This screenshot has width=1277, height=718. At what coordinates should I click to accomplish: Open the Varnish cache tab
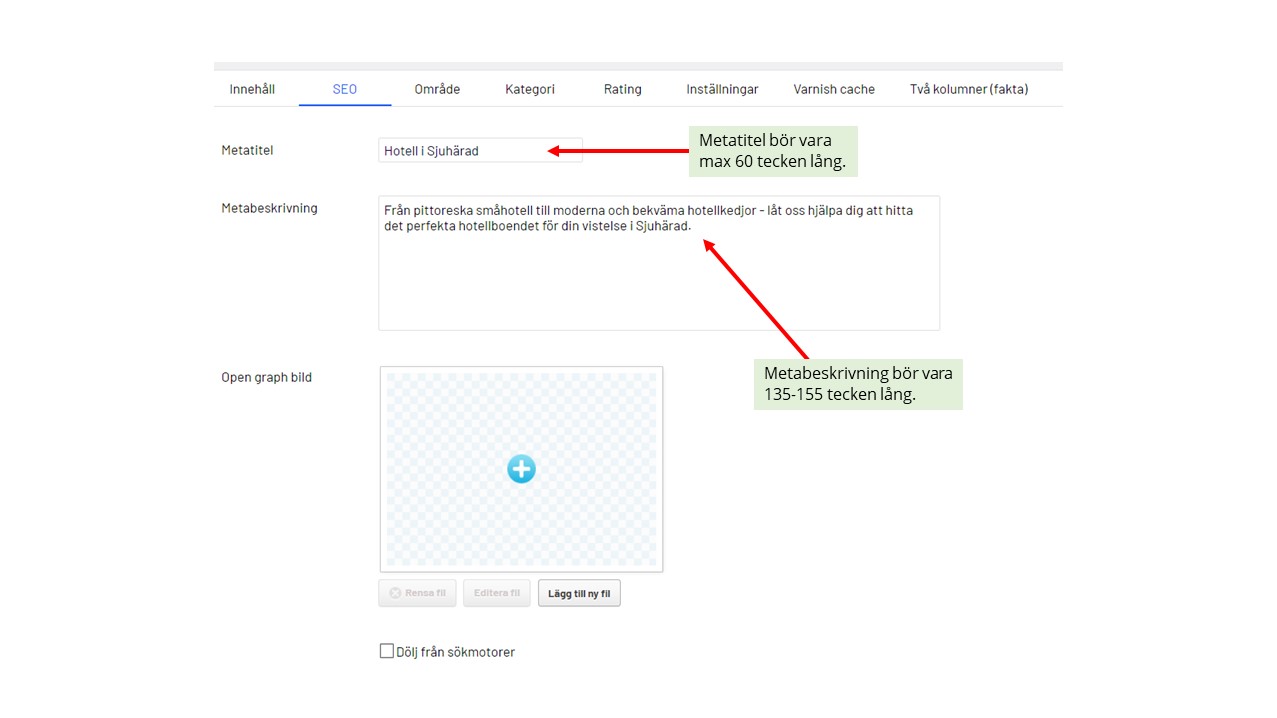pos(834,89)
